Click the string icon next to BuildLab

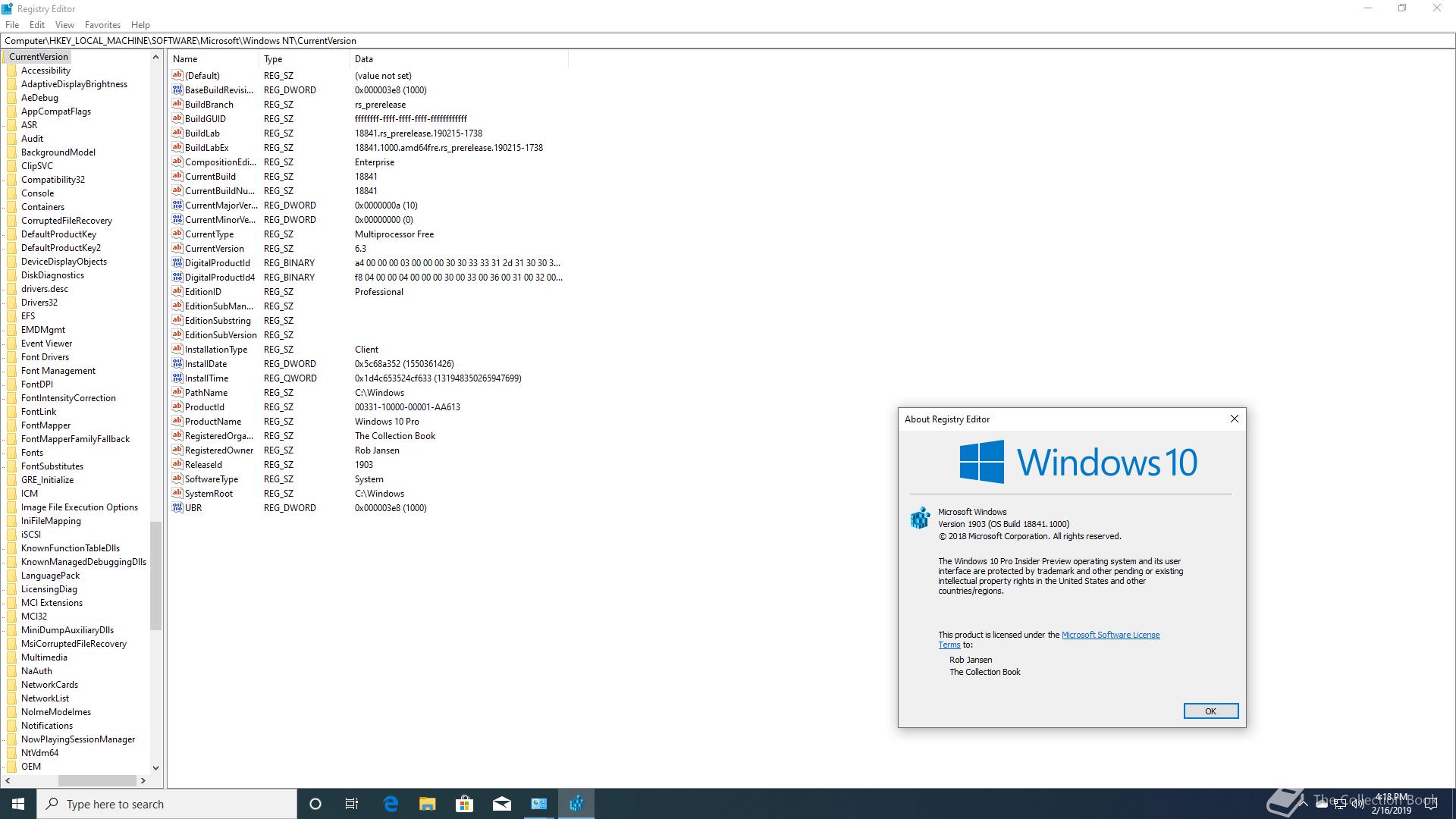pos(177,133)
